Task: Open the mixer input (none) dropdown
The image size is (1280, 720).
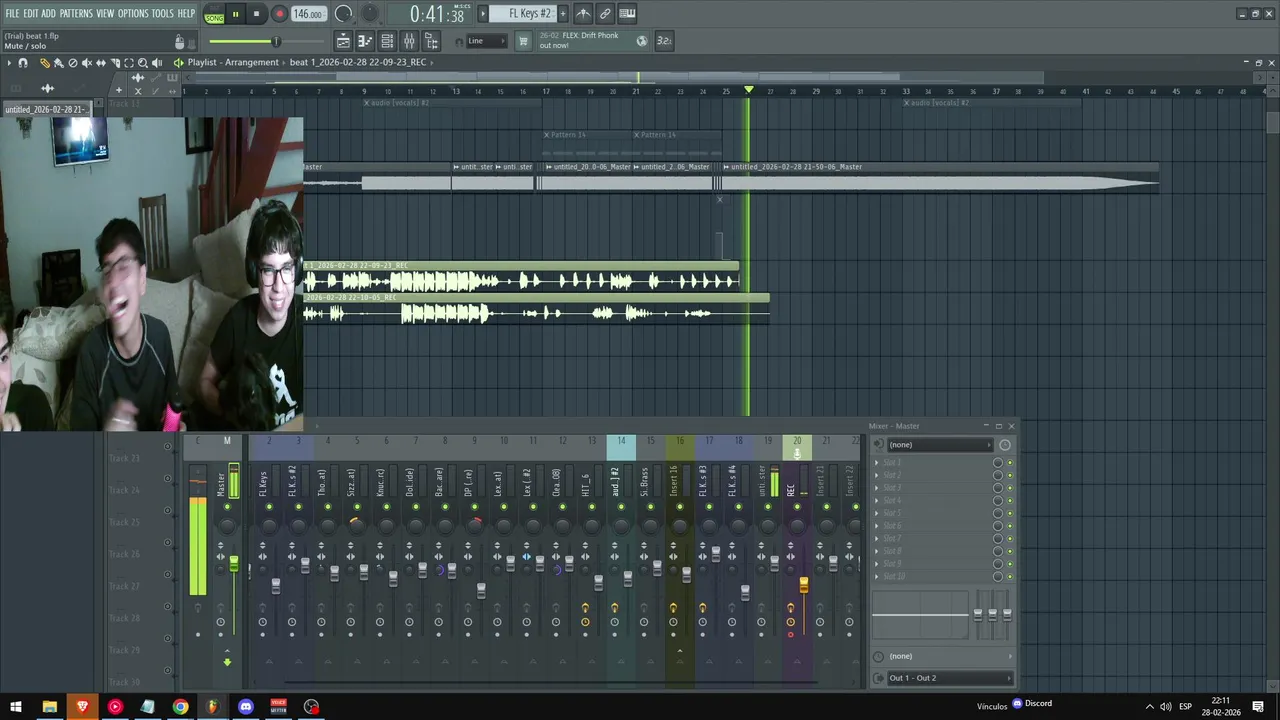Action: coord(941,445)
